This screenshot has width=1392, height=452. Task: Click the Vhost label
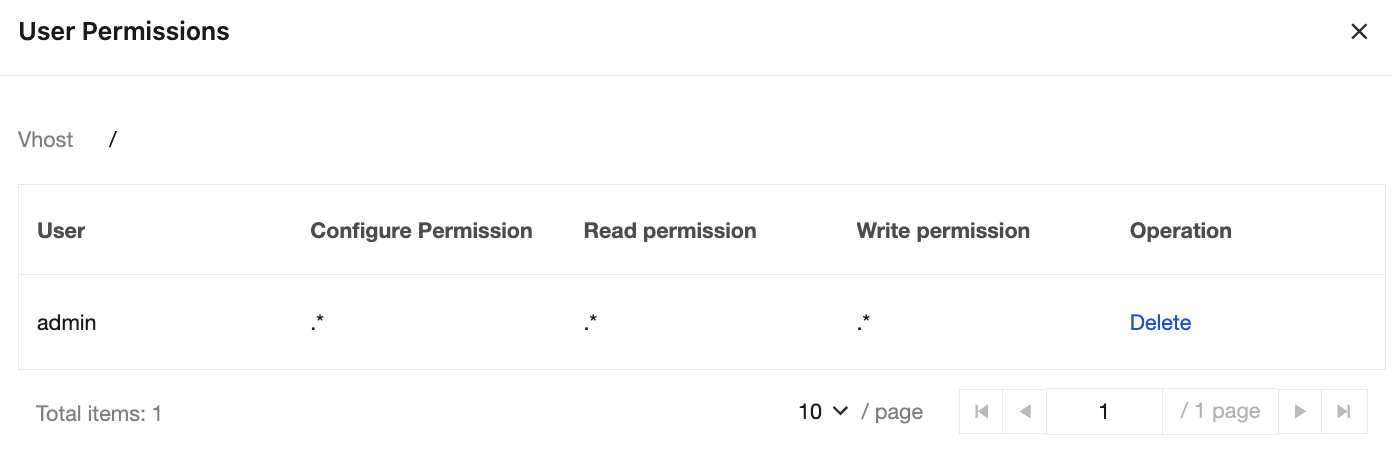click(46, 140)
